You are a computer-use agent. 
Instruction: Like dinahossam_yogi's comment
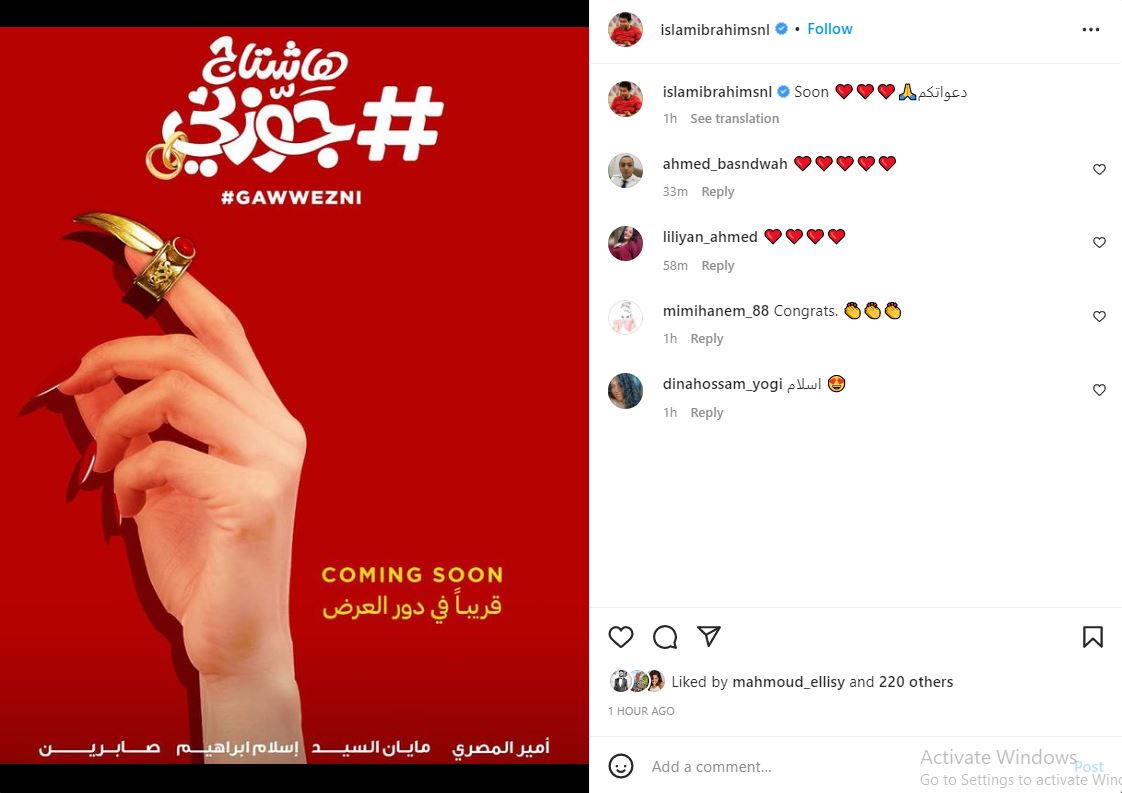click(1099, 390)
